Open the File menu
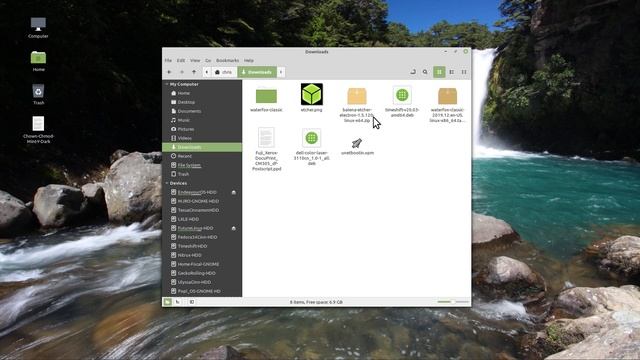The image size is (640, 360). 168,60
